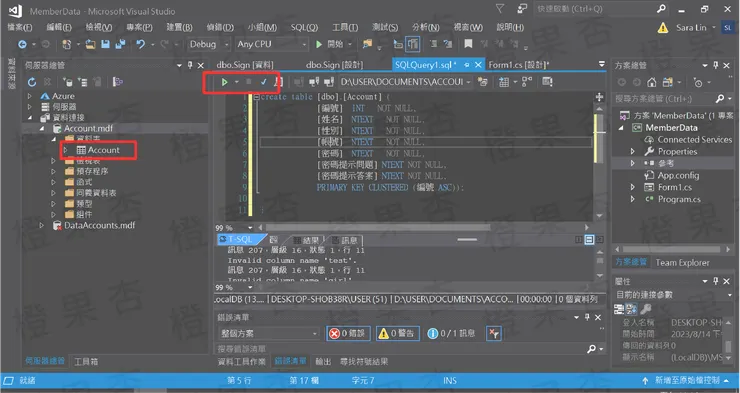Expand the Account table node
Image resolution: width=740 pixels, height=393 pixels.
tap(66, 150)
